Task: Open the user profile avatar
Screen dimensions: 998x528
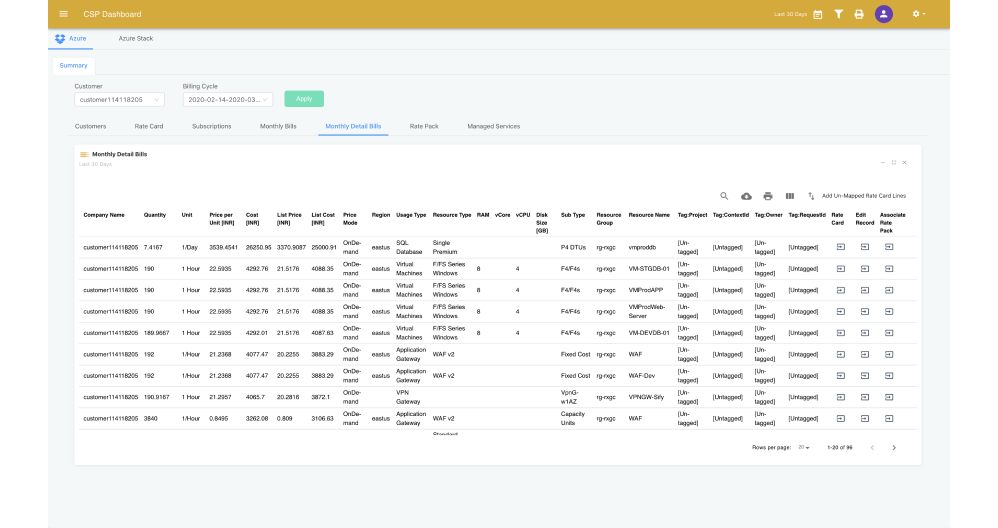Action: 883,14
